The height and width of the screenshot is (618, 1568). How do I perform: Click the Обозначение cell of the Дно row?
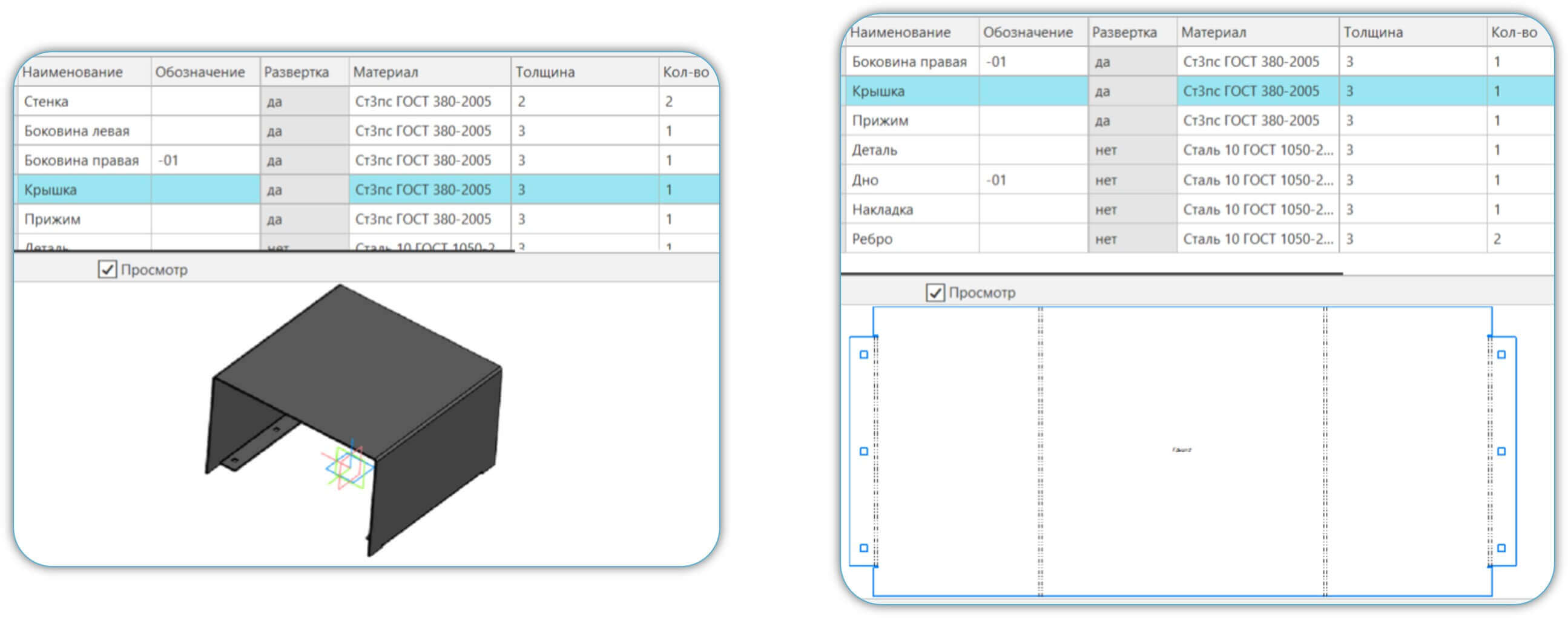tap(1033, 180)
